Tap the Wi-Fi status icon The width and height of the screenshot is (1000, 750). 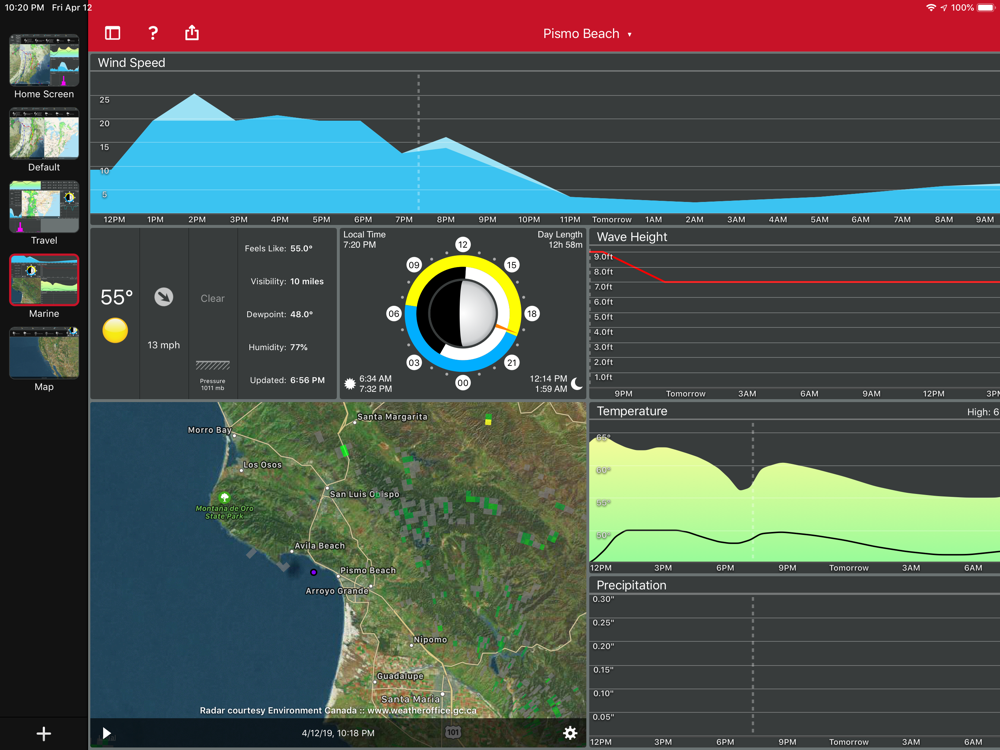click(931, 8)
